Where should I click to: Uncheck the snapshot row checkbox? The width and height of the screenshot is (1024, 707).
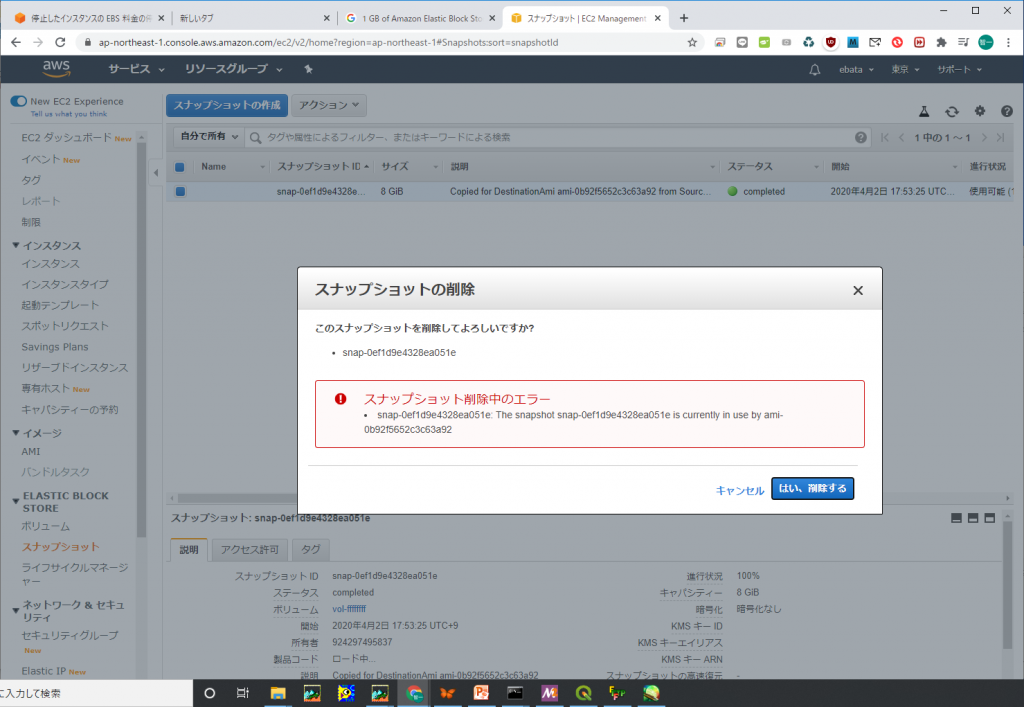(180, 191)
